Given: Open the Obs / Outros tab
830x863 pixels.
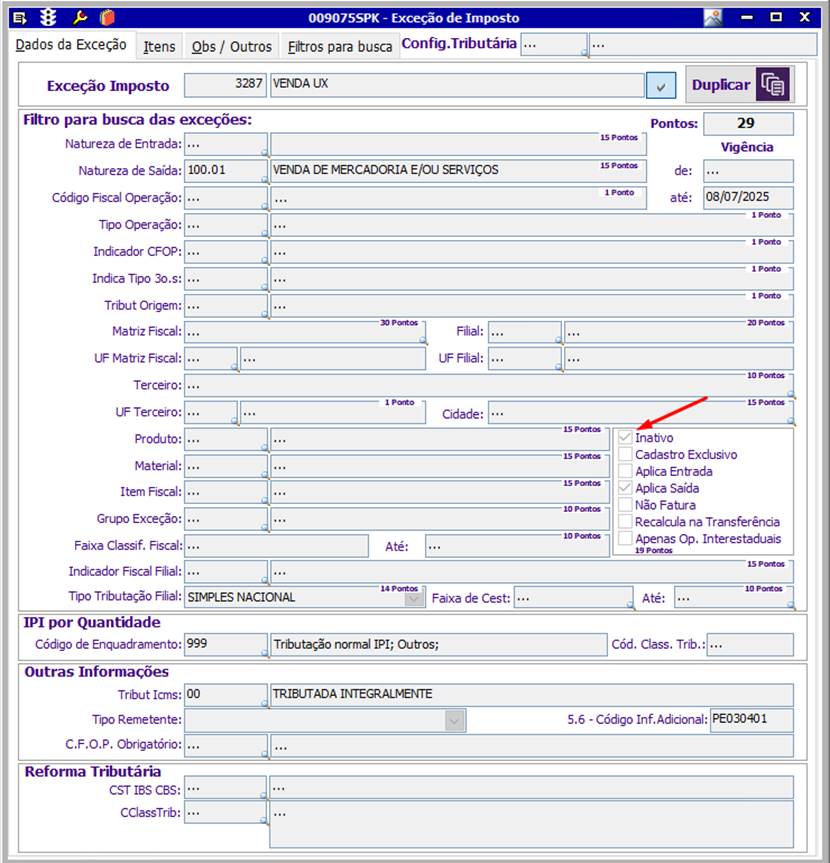Looking at the screenshot, I should 232,47.
